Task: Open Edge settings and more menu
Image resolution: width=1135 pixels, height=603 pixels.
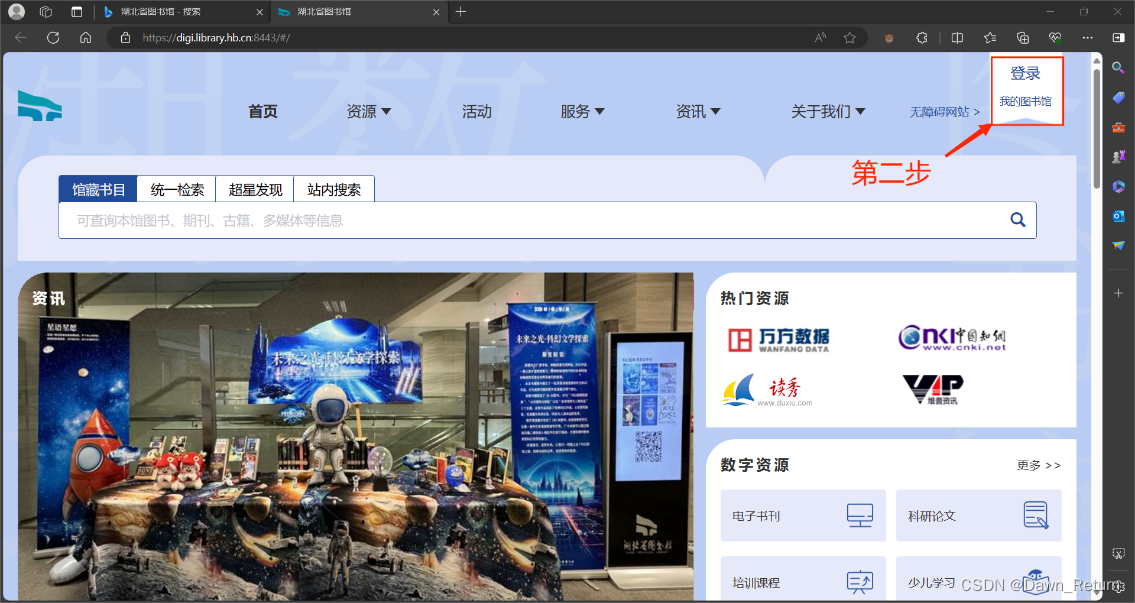Action: 1087,38
